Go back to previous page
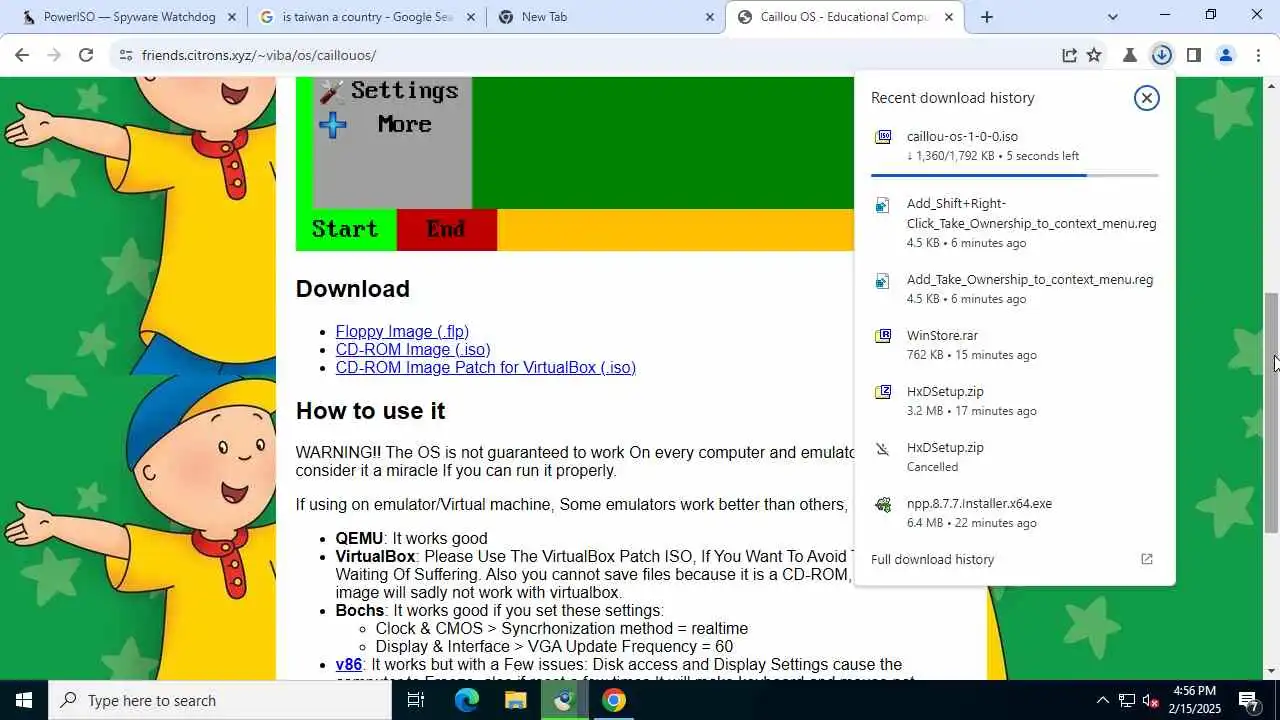 pos(22,55)
